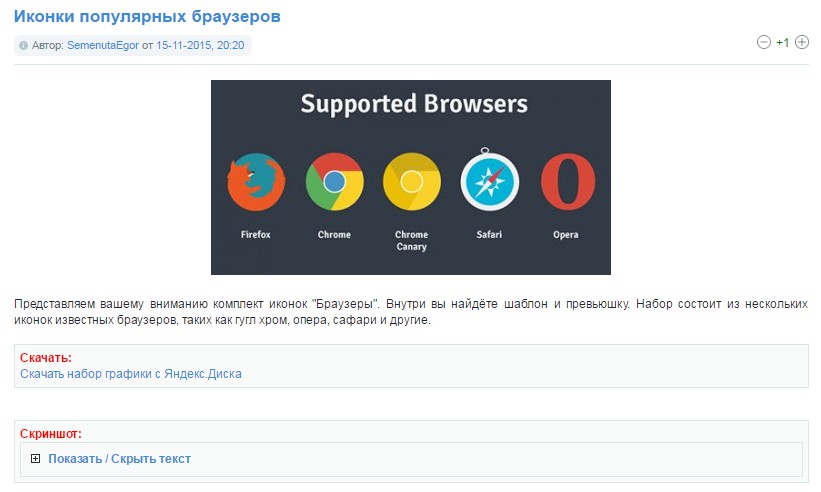This screenshot has height=492, width=821.
Task: Decrease the rating with the minus icon
Action: (764, 43)
